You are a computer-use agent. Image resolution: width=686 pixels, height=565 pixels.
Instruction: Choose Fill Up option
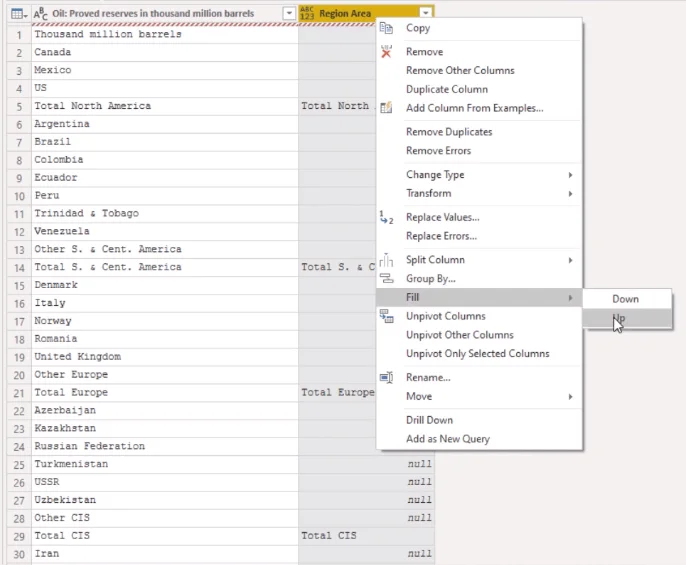pos(627,318)
